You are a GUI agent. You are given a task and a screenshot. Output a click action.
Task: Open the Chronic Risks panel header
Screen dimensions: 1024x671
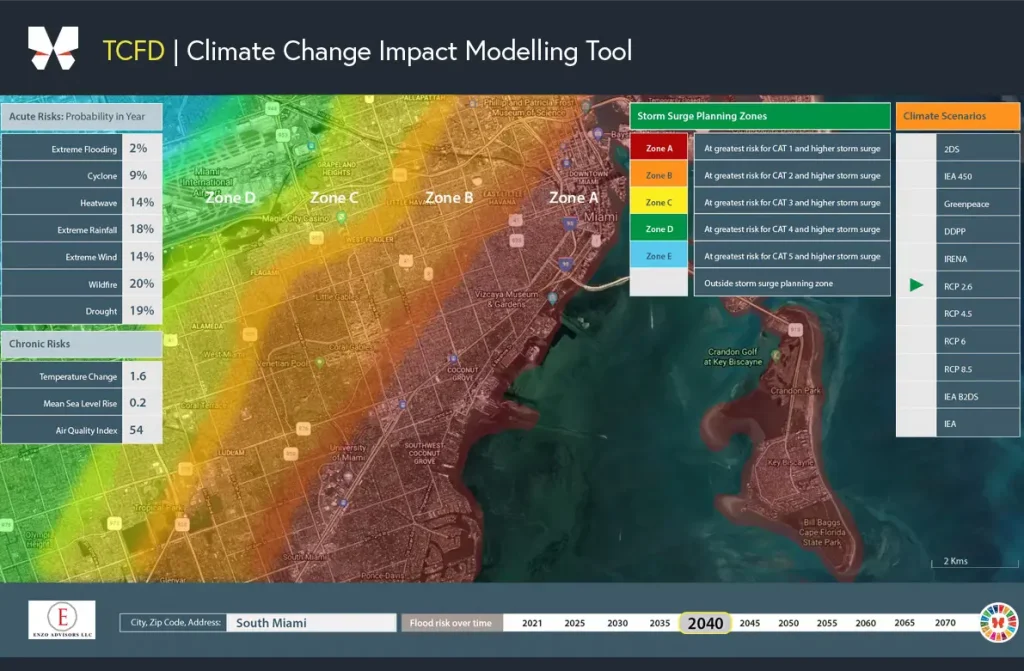(82, 344)
